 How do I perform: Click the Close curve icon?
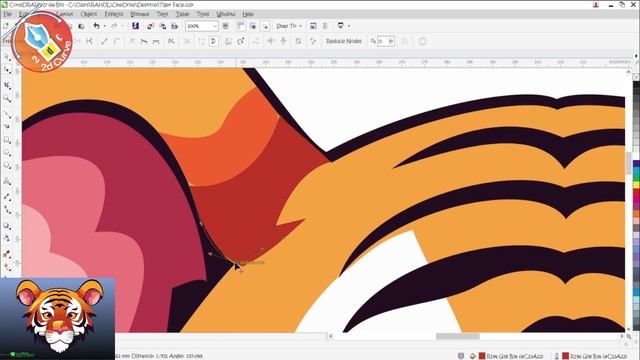point(213,41)
